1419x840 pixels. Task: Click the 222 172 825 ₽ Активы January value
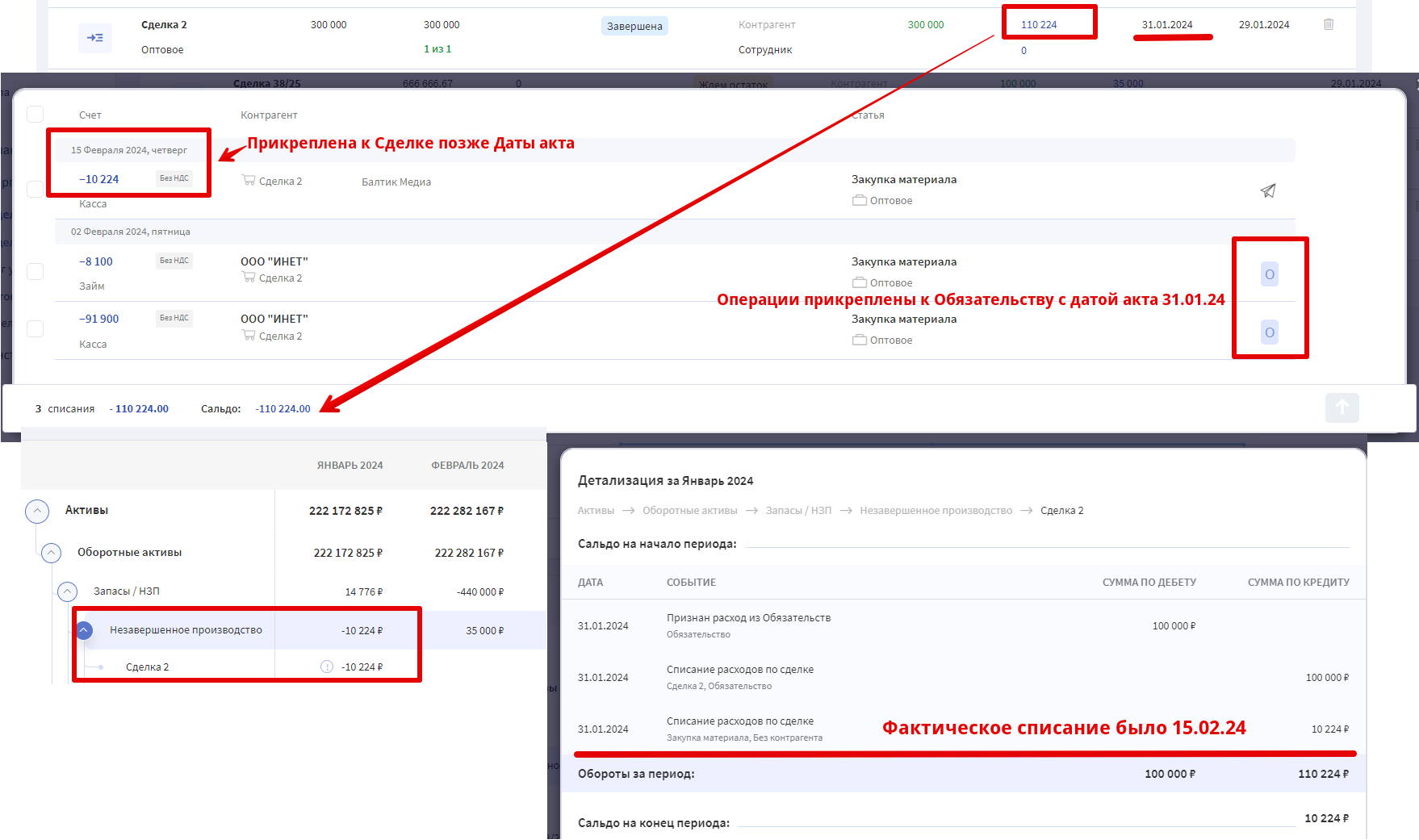[346, 511]
